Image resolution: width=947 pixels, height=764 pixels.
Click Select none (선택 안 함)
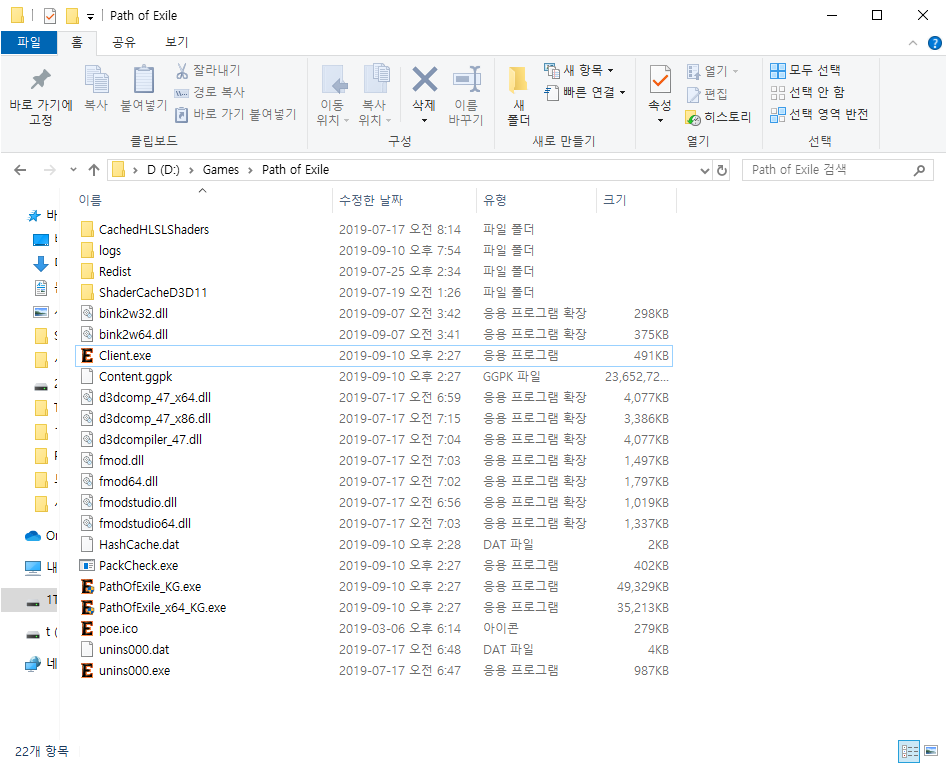(x=807, y=92)
